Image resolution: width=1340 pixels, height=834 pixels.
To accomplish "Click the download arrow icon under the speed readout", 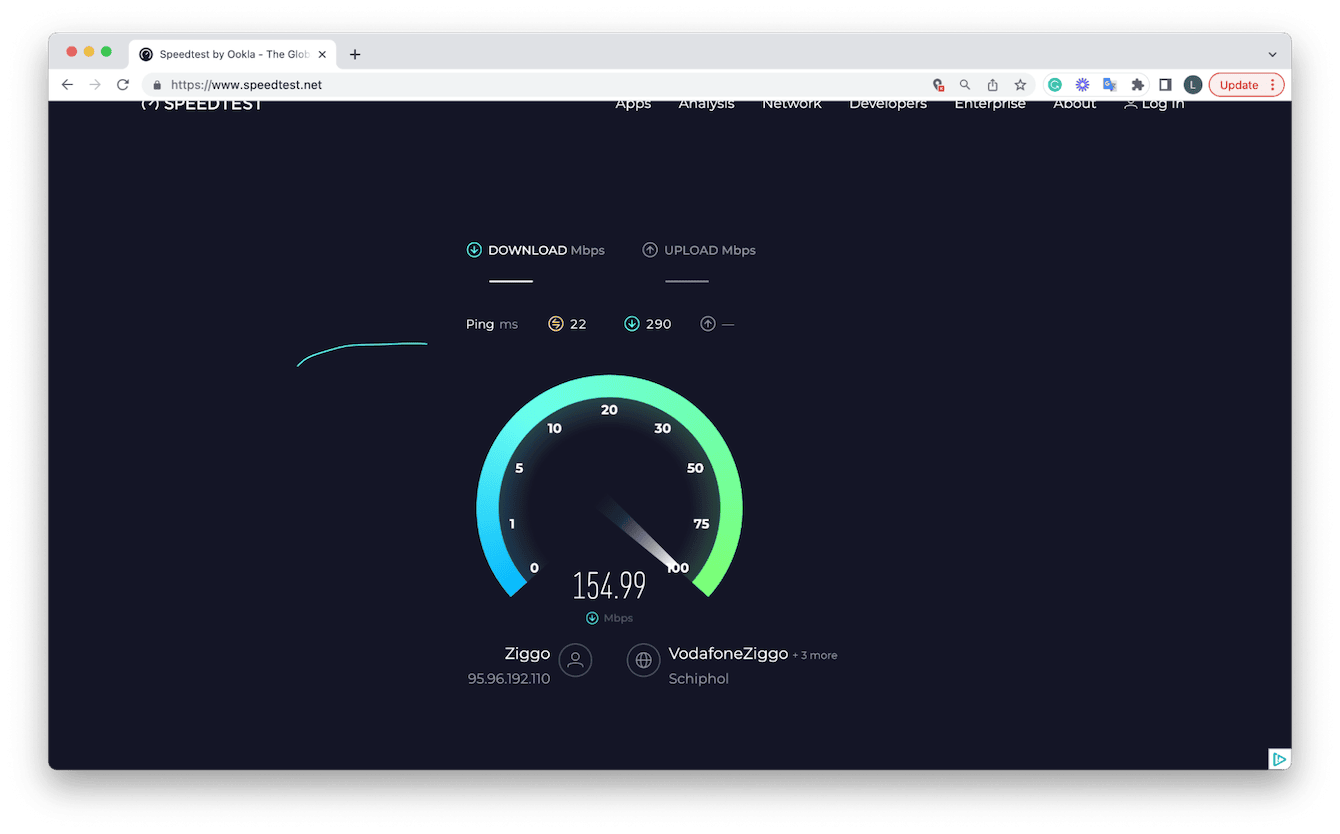I will (593, 618).
